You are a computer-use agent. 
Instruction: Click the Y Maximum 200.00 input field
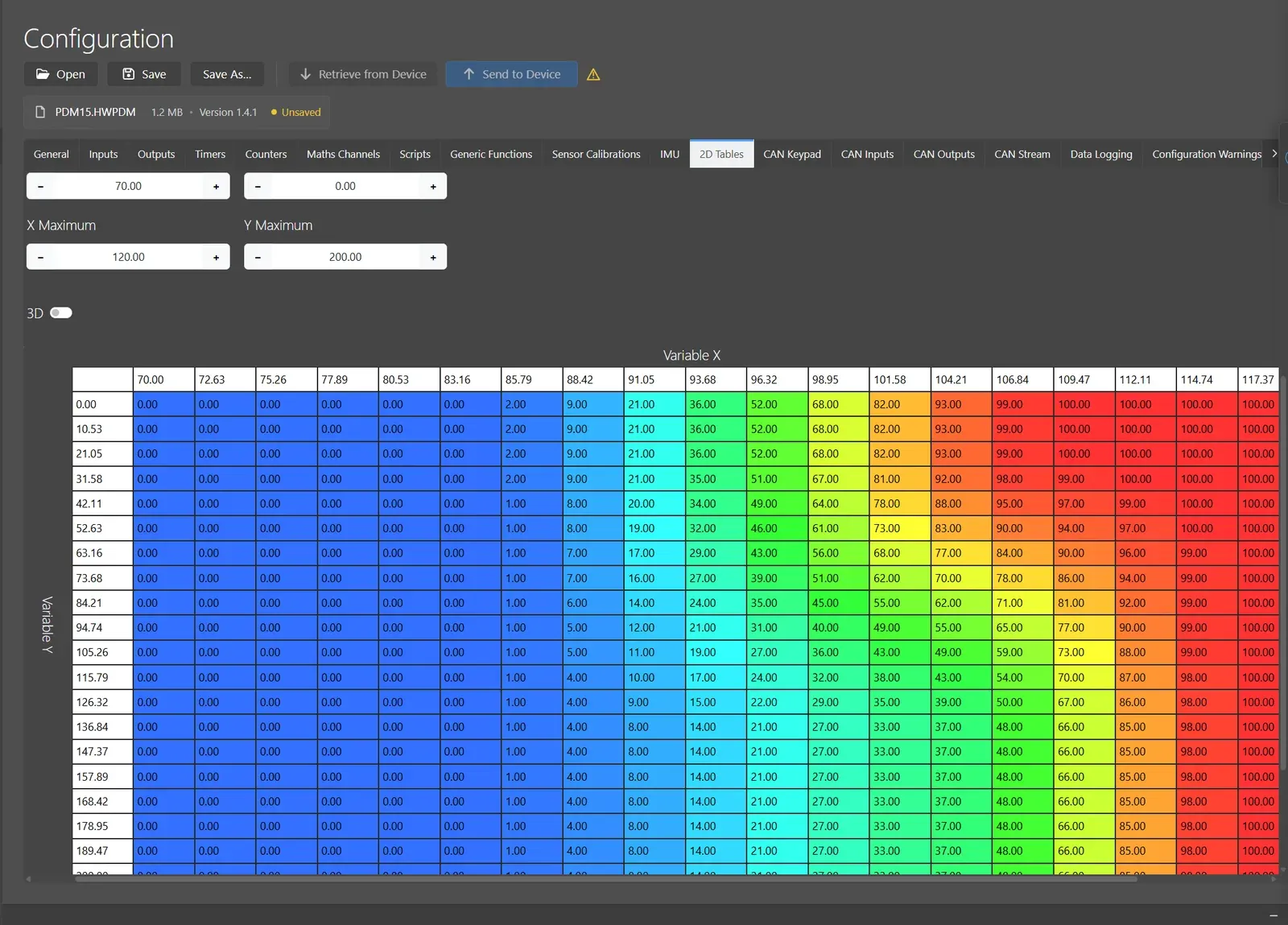point(345,258)
